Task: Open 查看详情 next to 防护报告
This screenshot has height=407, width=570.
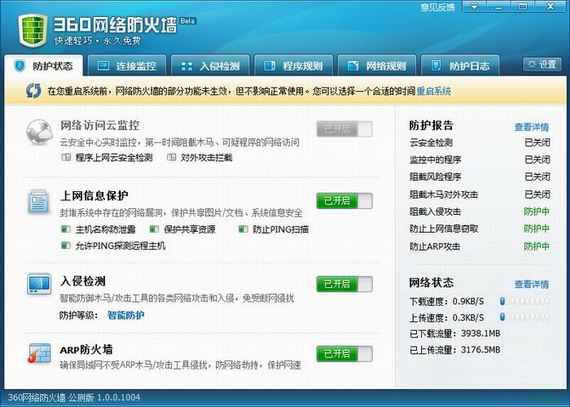Action: click(x=531, y=127)
